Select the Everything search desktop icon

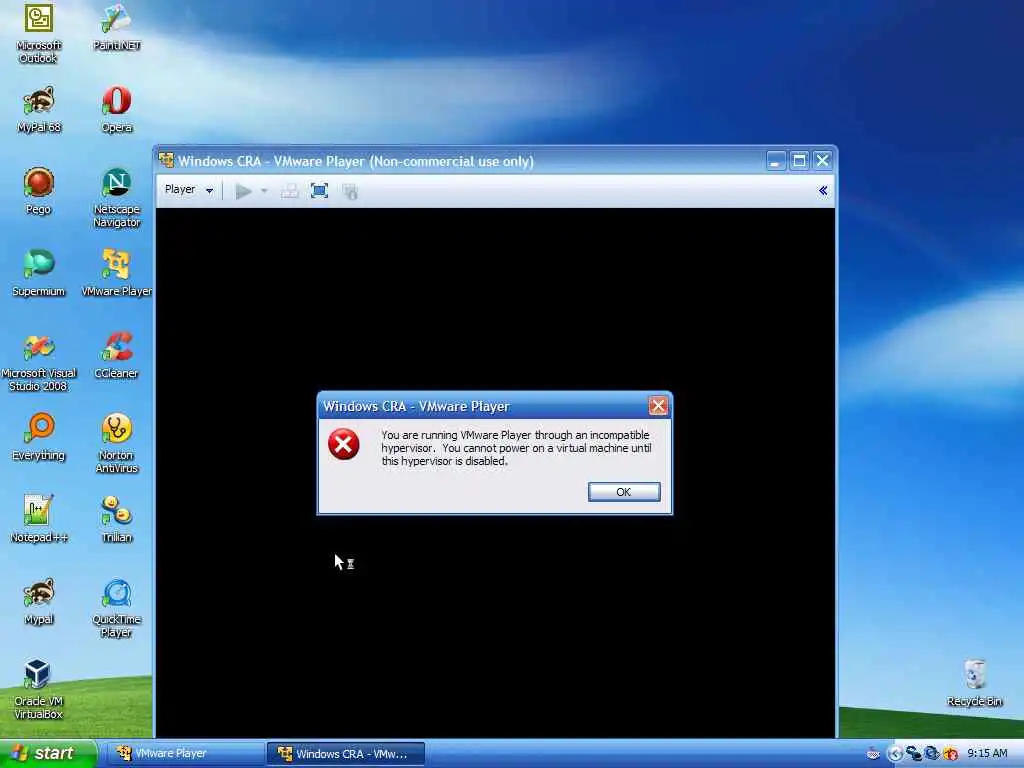tap(39, 437)
